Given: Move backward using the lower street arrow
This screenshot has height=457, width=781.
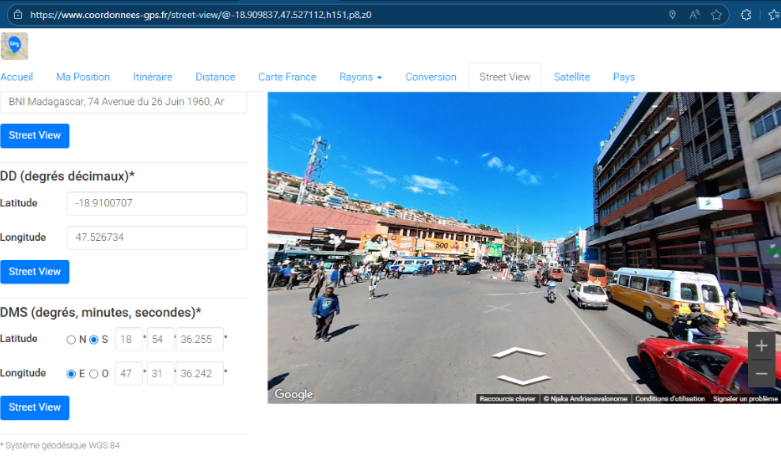Looking at the screenshot, I should point(523,380).
